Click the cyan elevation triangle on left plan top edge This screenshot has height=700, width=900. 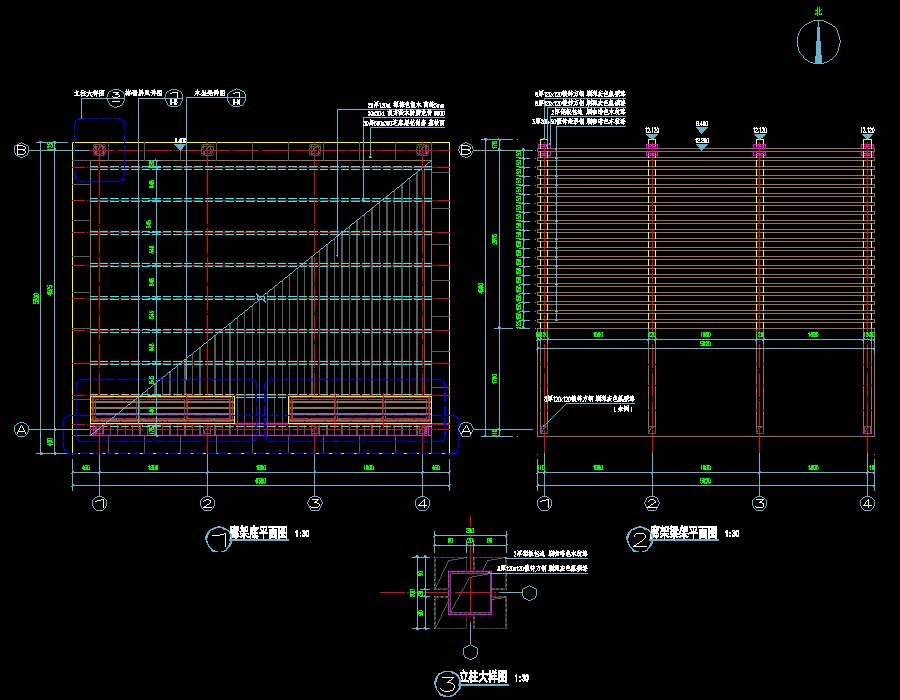180,146
